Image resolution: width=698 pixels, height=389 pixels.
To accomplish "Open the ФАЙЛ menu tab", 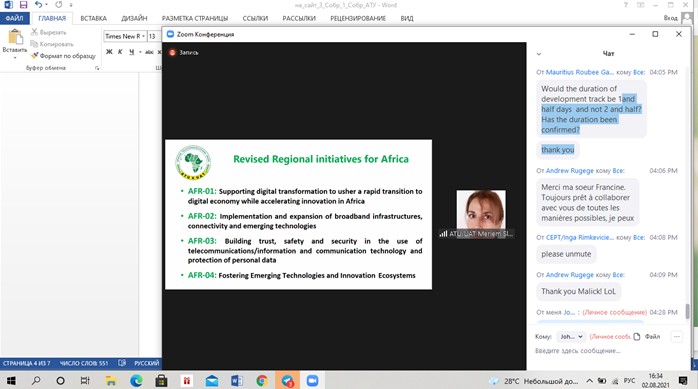I will pos(15,18).
